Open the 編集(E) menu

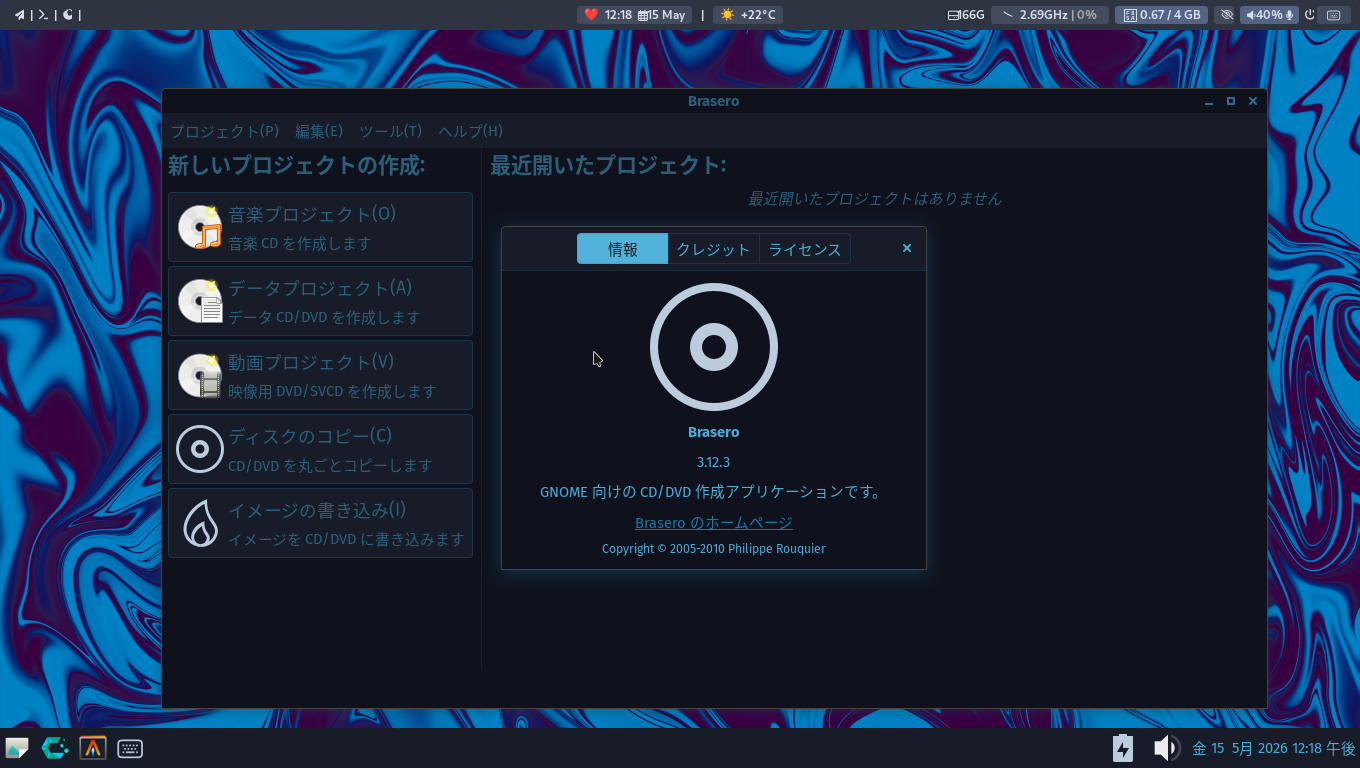pyautogui.click(x=319, y=131)
